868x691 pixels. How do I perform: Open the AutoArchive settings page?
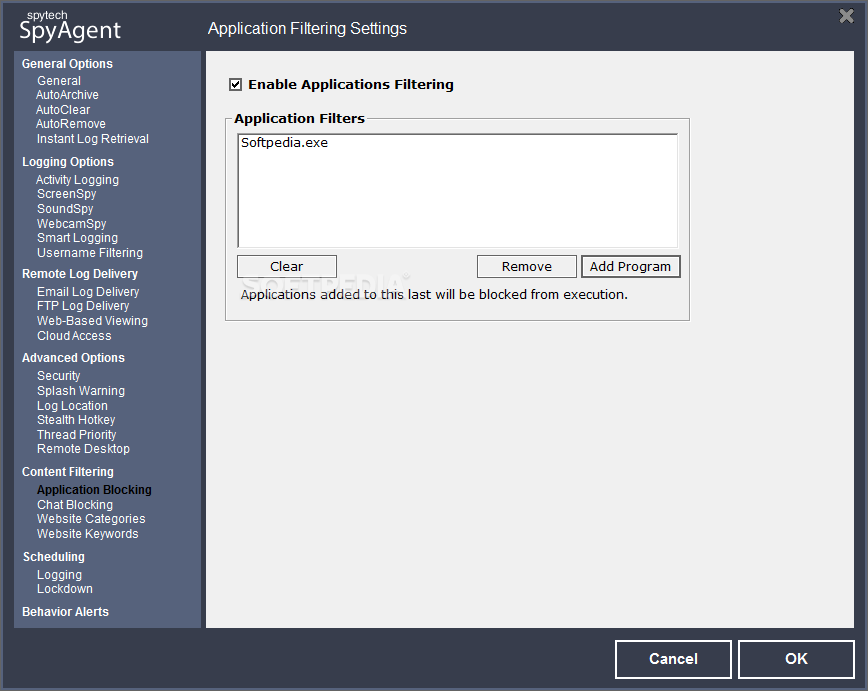coord(67,95)
